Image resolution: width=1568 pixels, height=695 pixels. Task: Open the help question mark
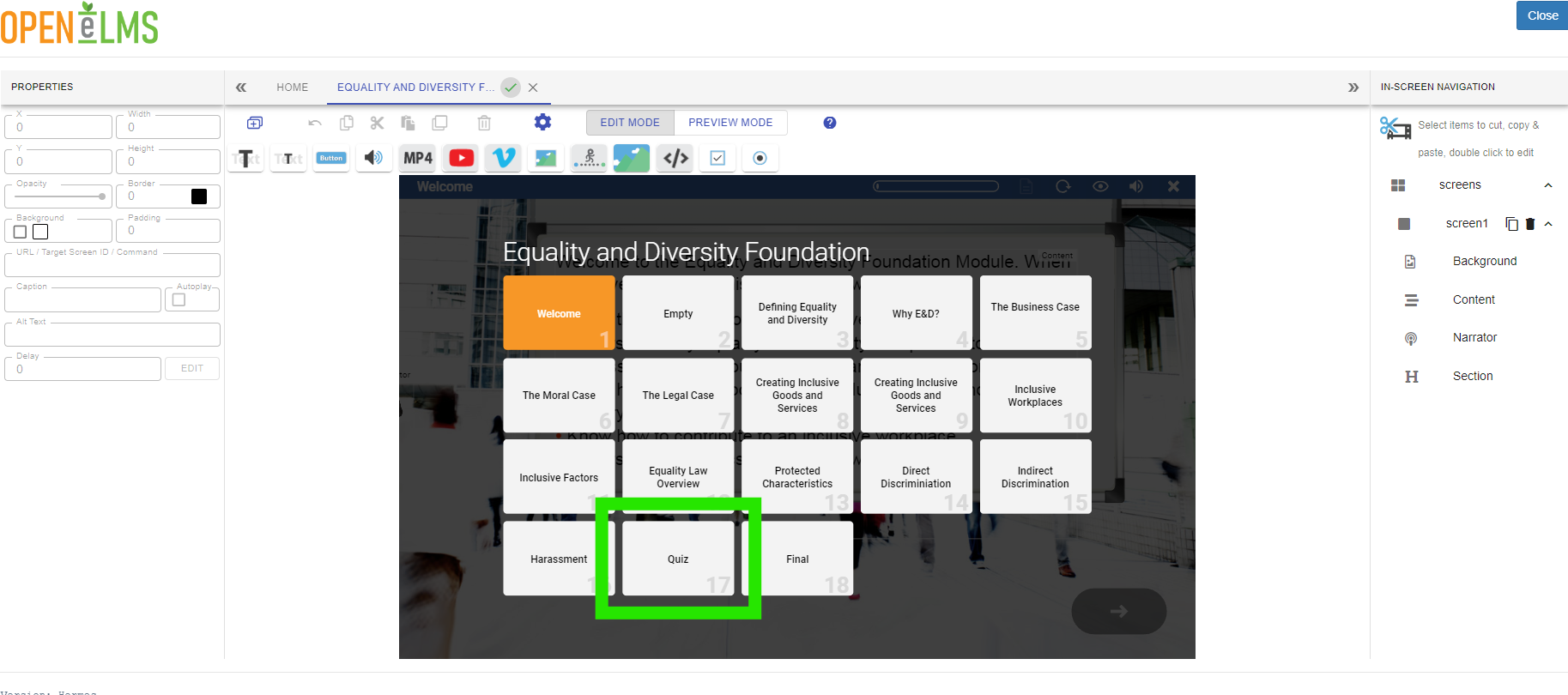pyautogui.click(x=830, y=123)
